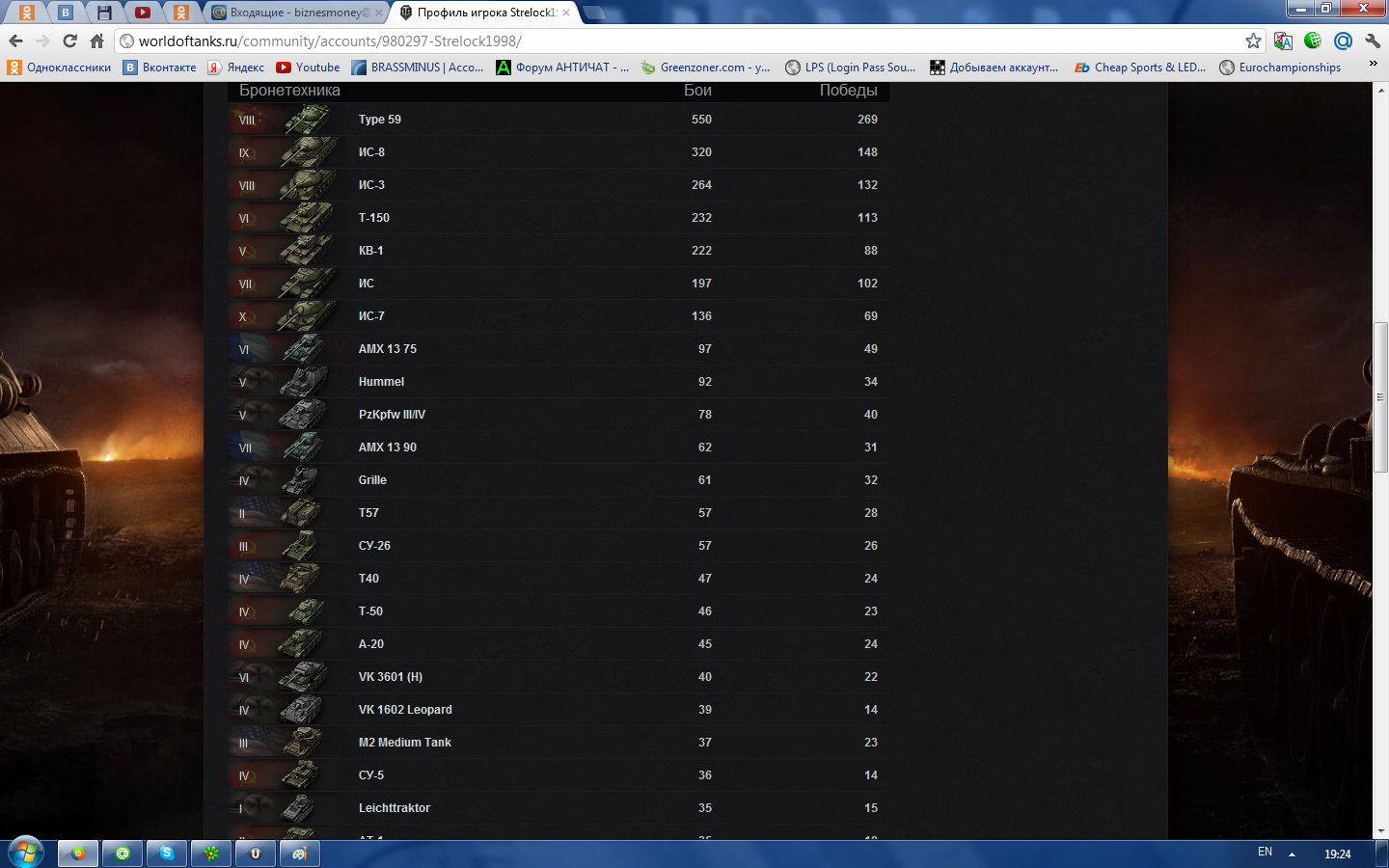Open the Chrome wrench settings menu
This screenshot has height=868, width=1389.
(1373, 41)
